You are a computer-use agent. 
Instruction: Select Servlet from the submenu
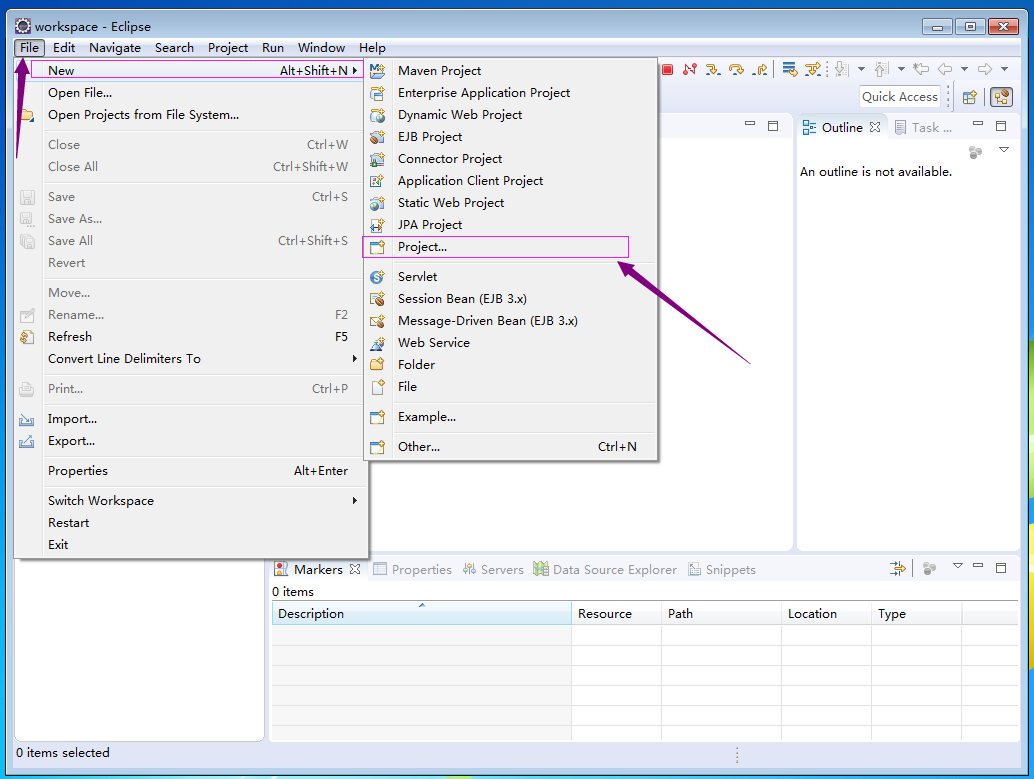(x=511, y=276)
